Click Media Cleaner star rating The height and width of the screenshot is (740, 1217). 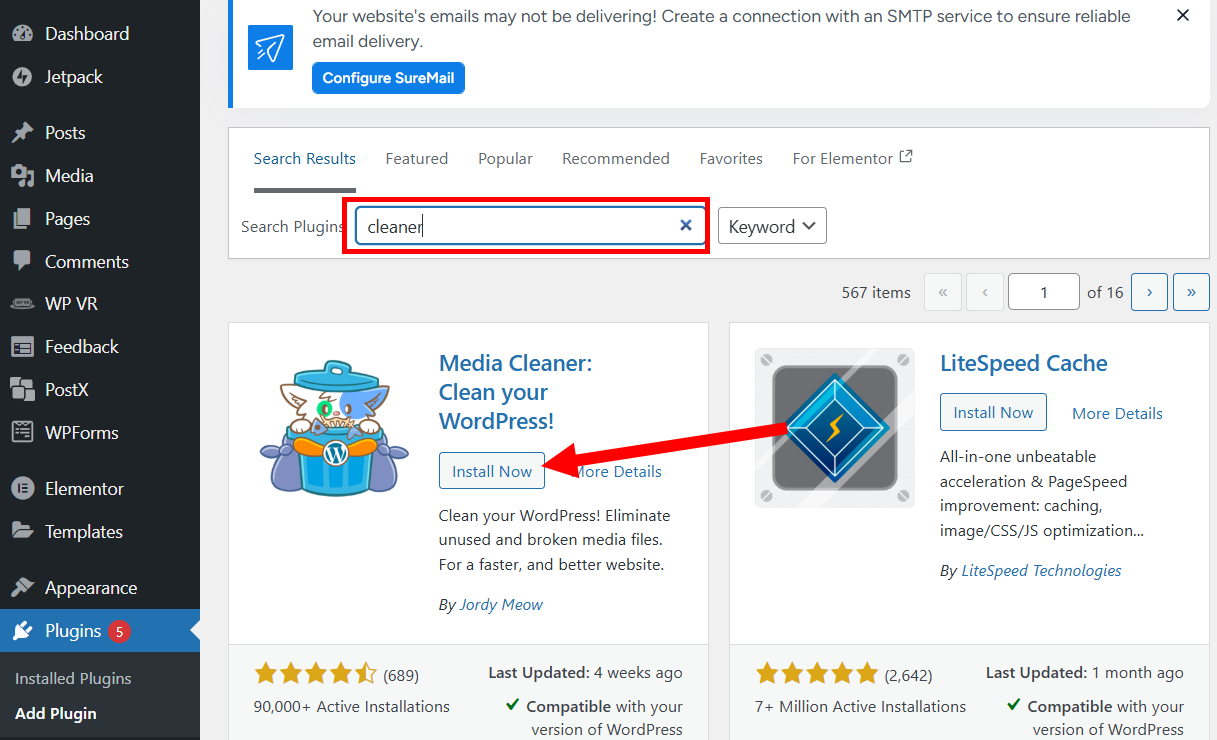pos(315,673)
